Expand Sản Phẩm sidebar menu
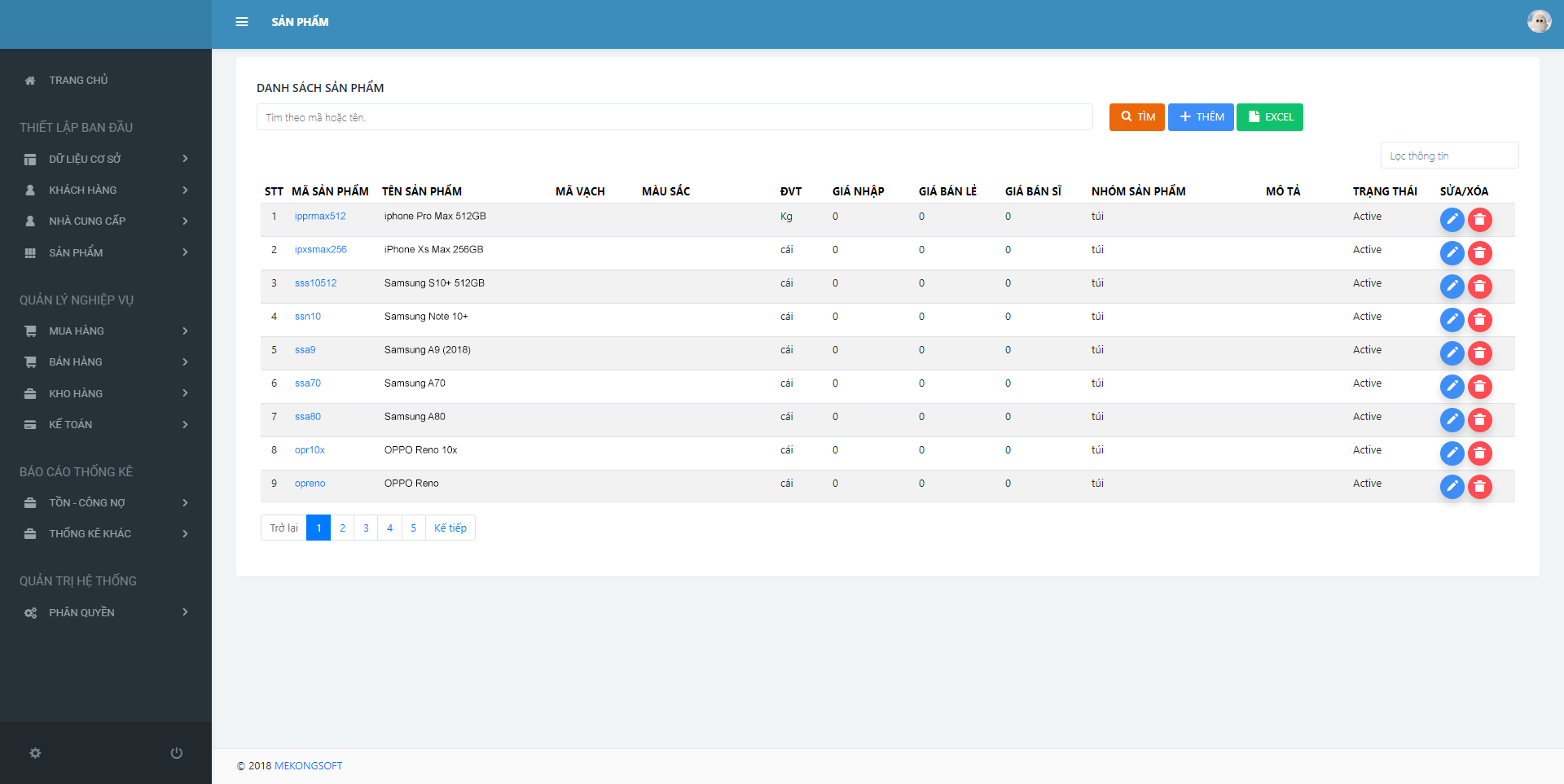 (106, 252)
